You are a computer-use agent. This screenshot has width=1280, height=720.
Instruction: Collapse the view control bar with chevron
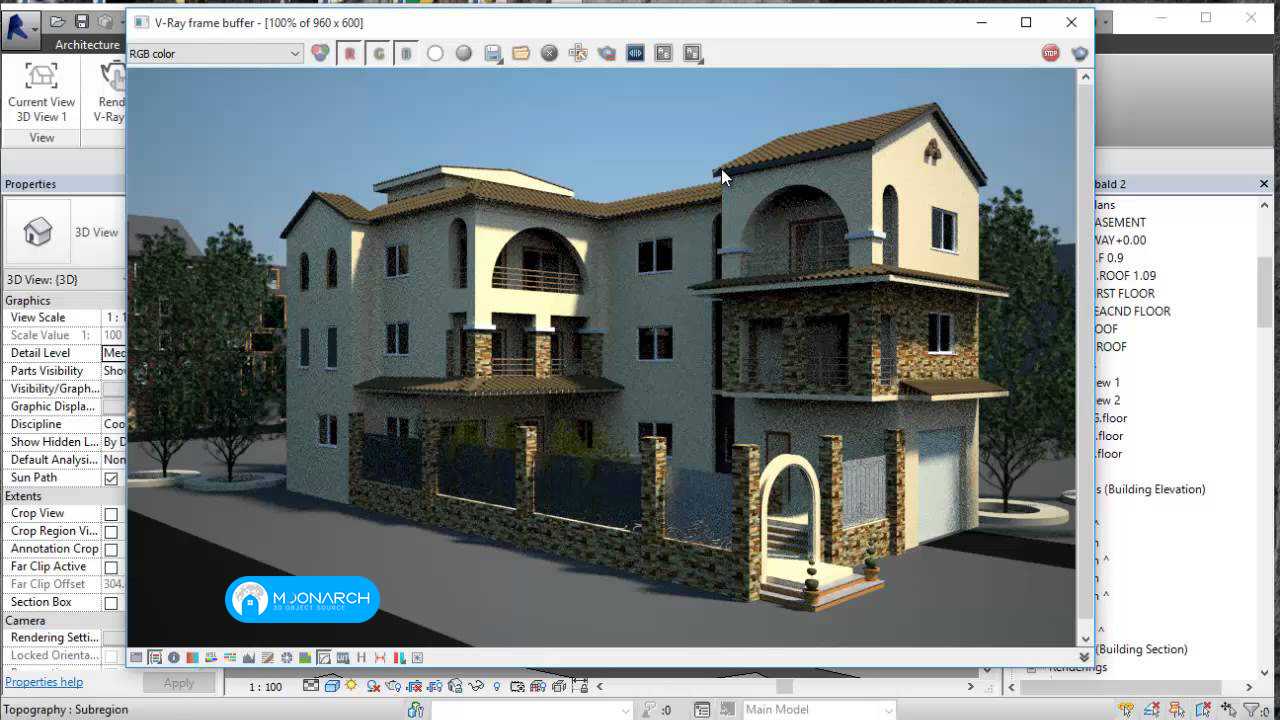tap(600, 687)
